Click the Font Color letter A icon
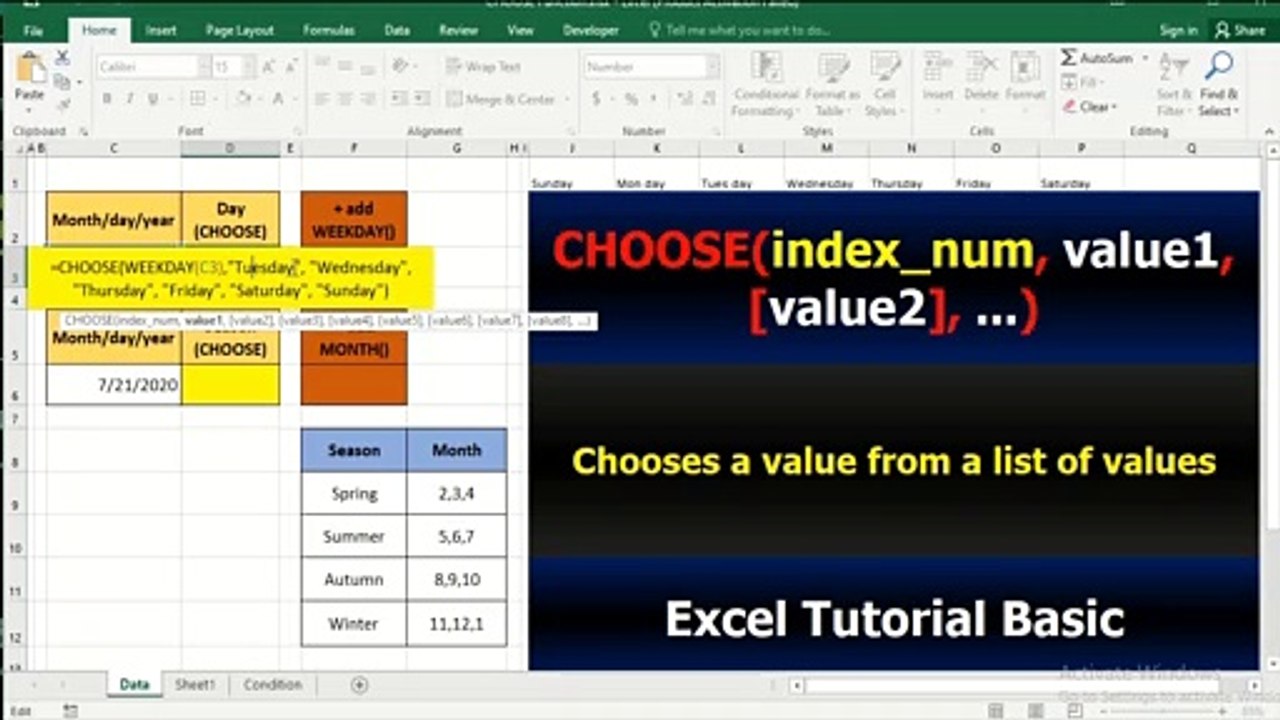 pos(277,98)
